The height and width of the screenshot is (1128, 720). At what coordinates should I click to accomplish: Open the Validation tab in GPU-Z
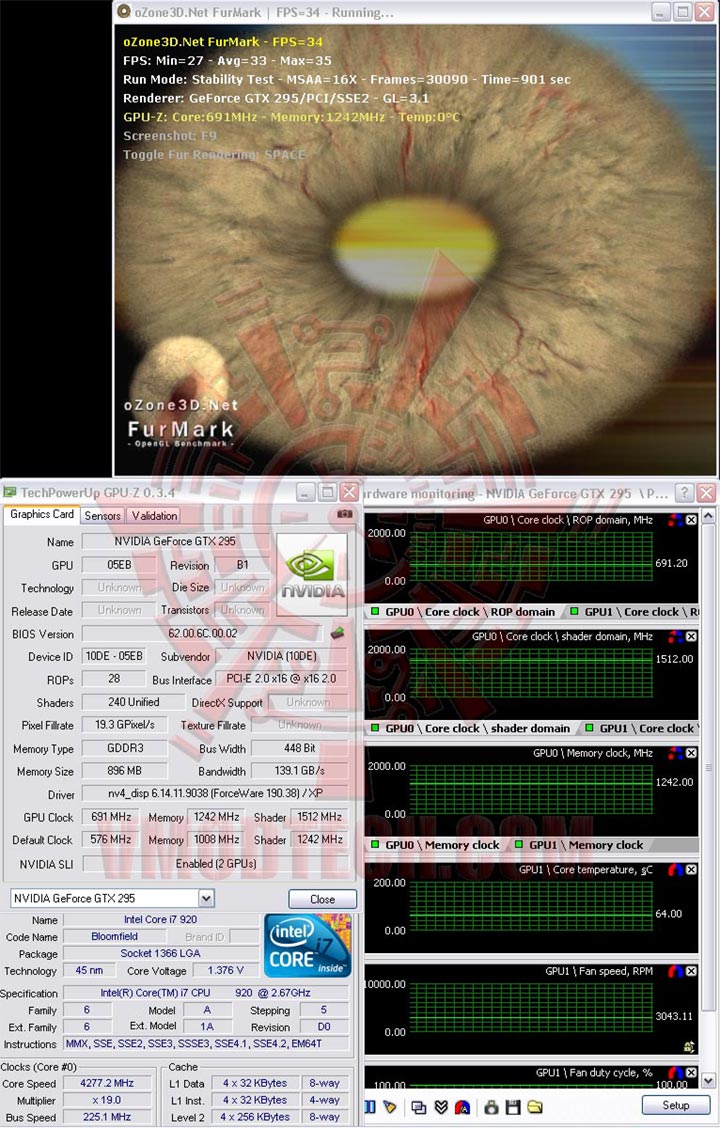155,516
